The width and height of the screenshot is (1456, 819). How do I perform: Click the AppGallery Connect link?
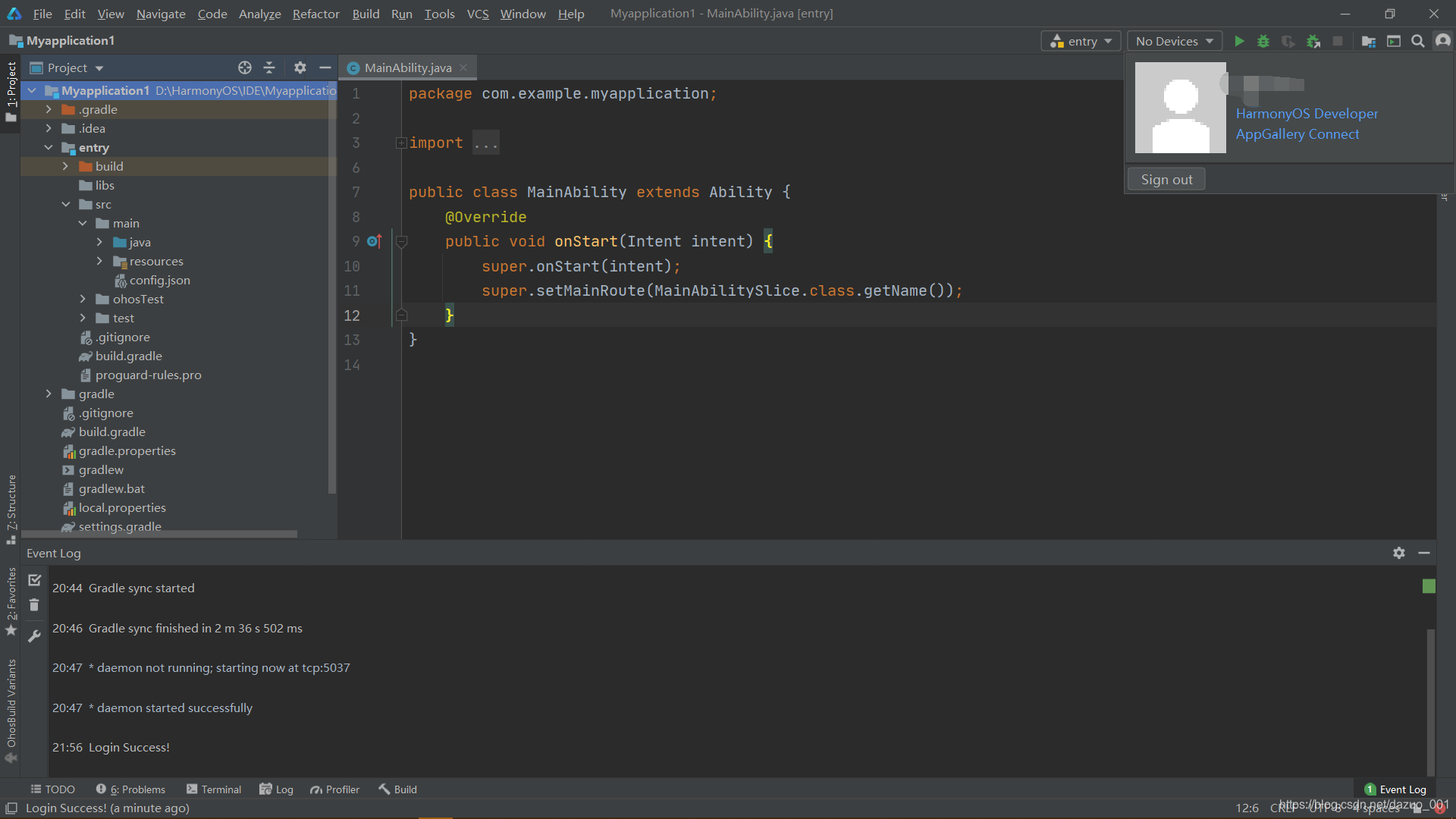(x=1298, y=135)
